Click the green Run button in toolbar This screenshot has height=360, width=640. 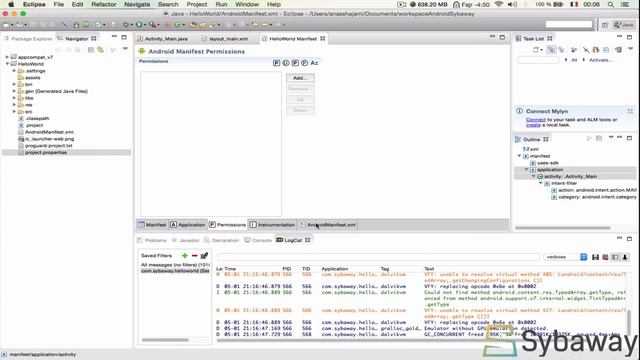tap(139, 25)
